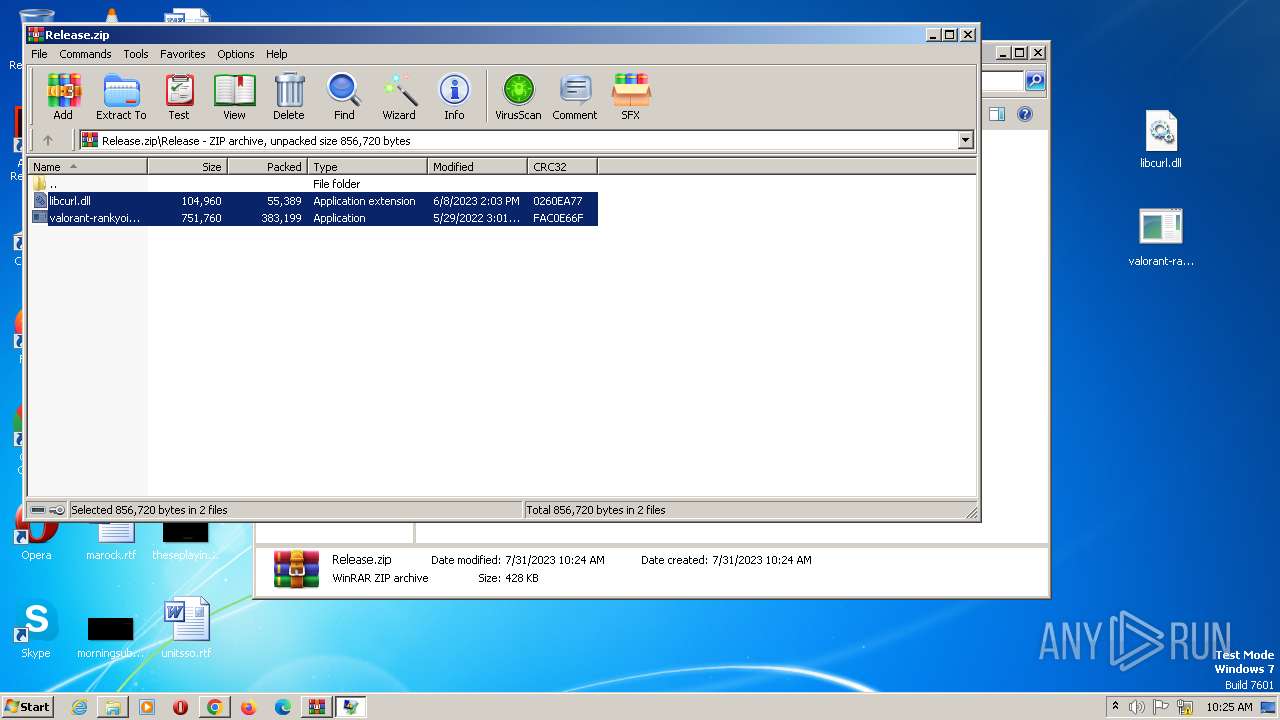Open Windows Explorer from the taskbar
The image size is (1280, 720).
(113, 707)
